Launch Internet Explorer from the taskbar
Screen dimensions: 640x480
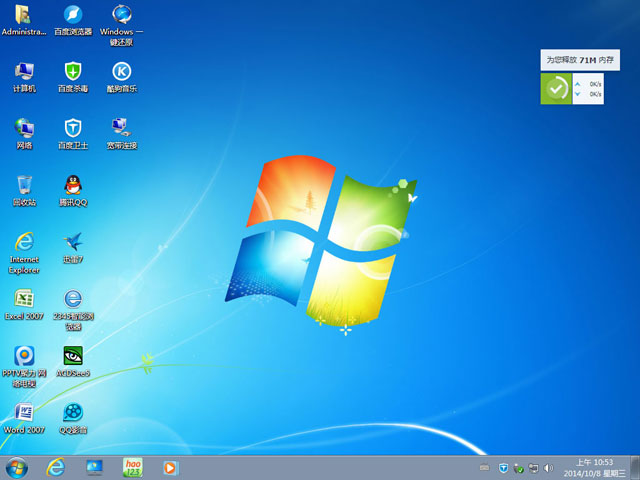[56, 468]
